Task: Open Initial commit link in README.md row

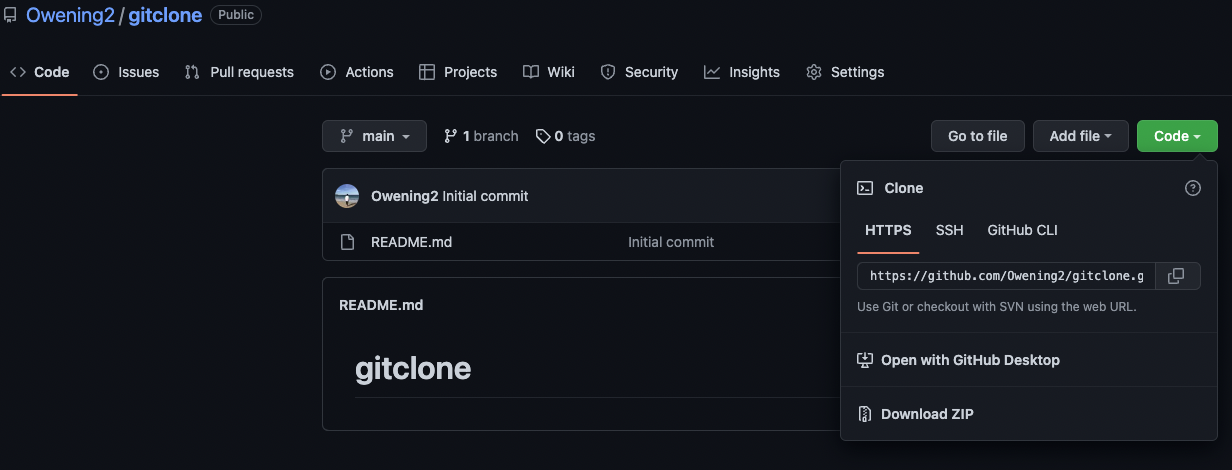Action: (x=671, y=242)
